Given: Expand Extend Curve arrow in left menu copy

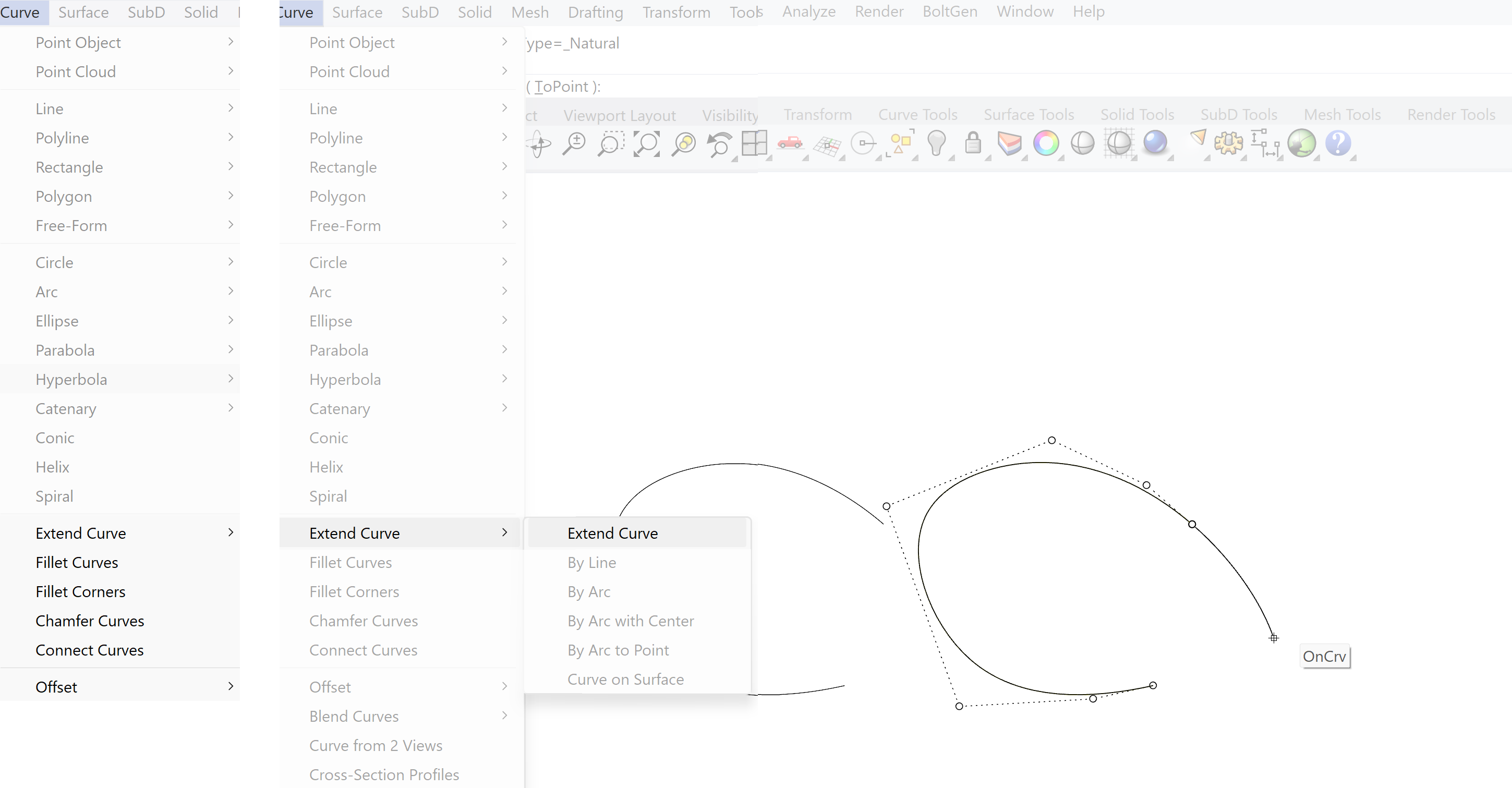Looking at the screenshot, I should click(x=231, y=532).
